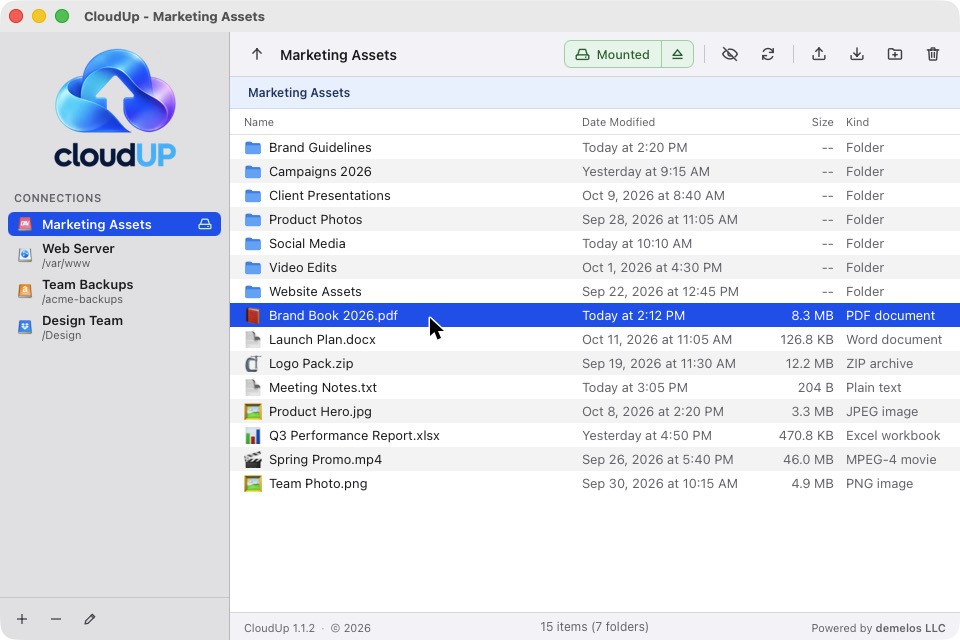Screen dimensions: 960x640
Task: Refresh the file listing
Action: pyautogui.click(x=768, y=55)
